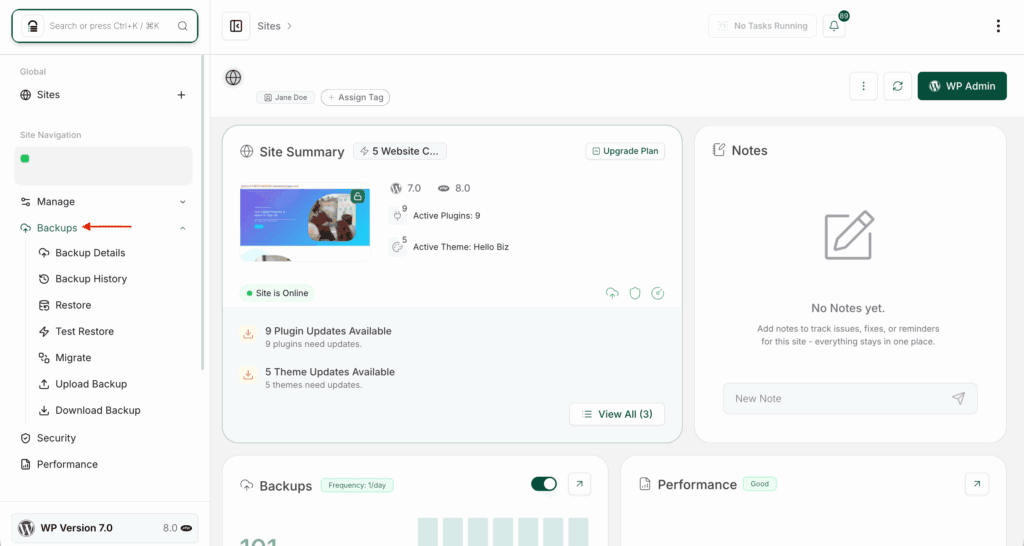Open the notifications bell
This screenshot has width=1024, height=546.
(x=834, y=26)
